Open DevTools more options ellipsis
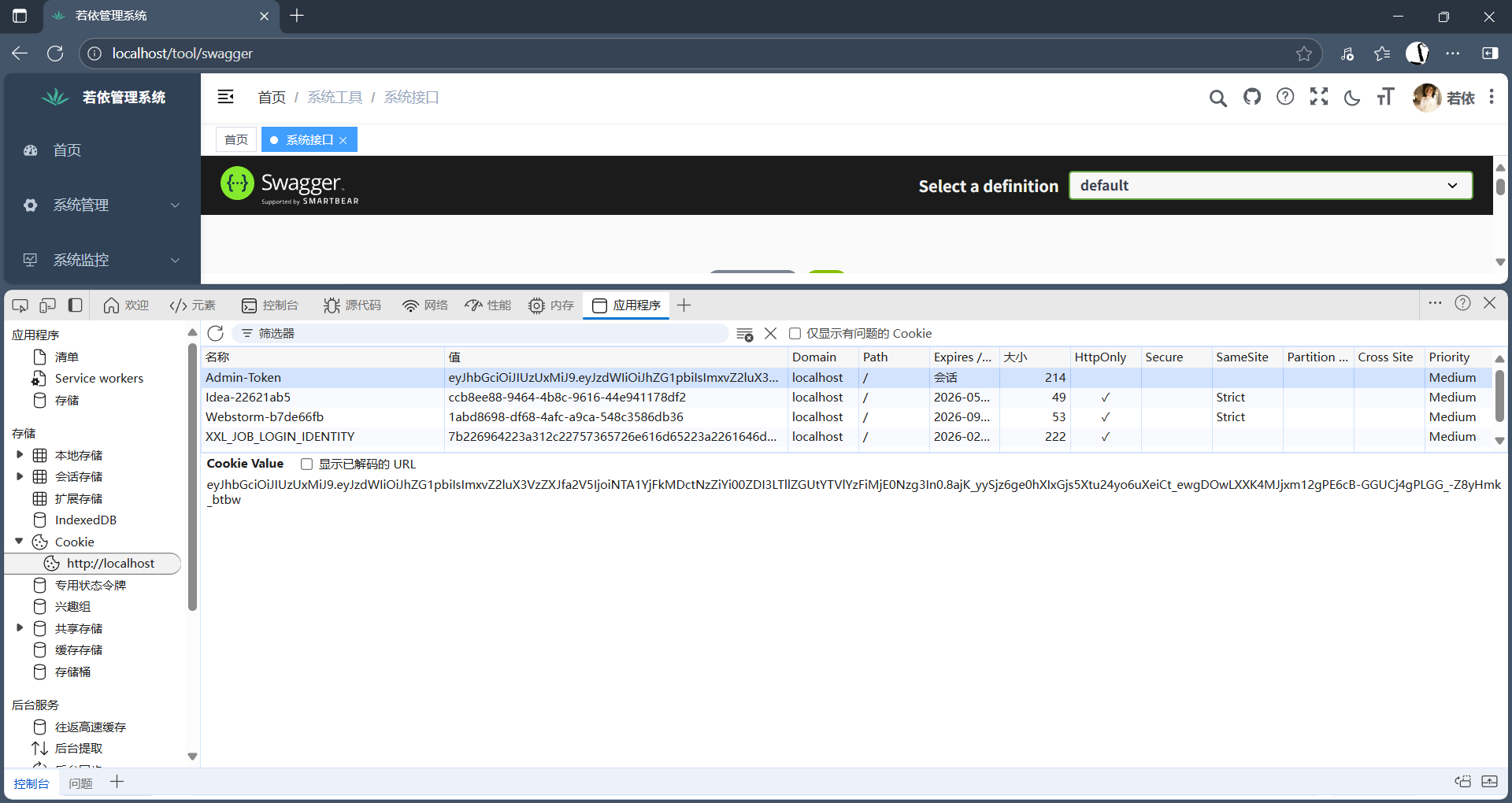The height and width of the screenshot is (803, 1512). pyautogui.click(x=1435, y=303)
